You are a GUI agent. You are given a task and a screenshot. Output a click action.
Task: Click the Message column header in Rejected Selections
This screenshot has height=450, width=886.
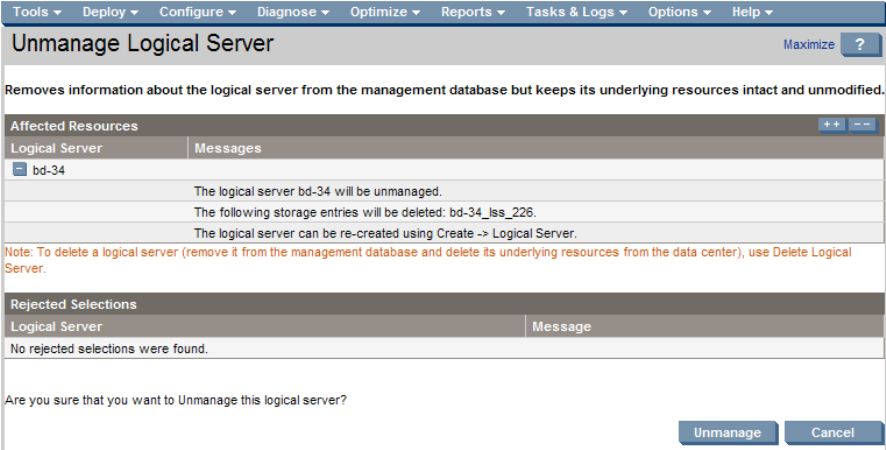561,326
